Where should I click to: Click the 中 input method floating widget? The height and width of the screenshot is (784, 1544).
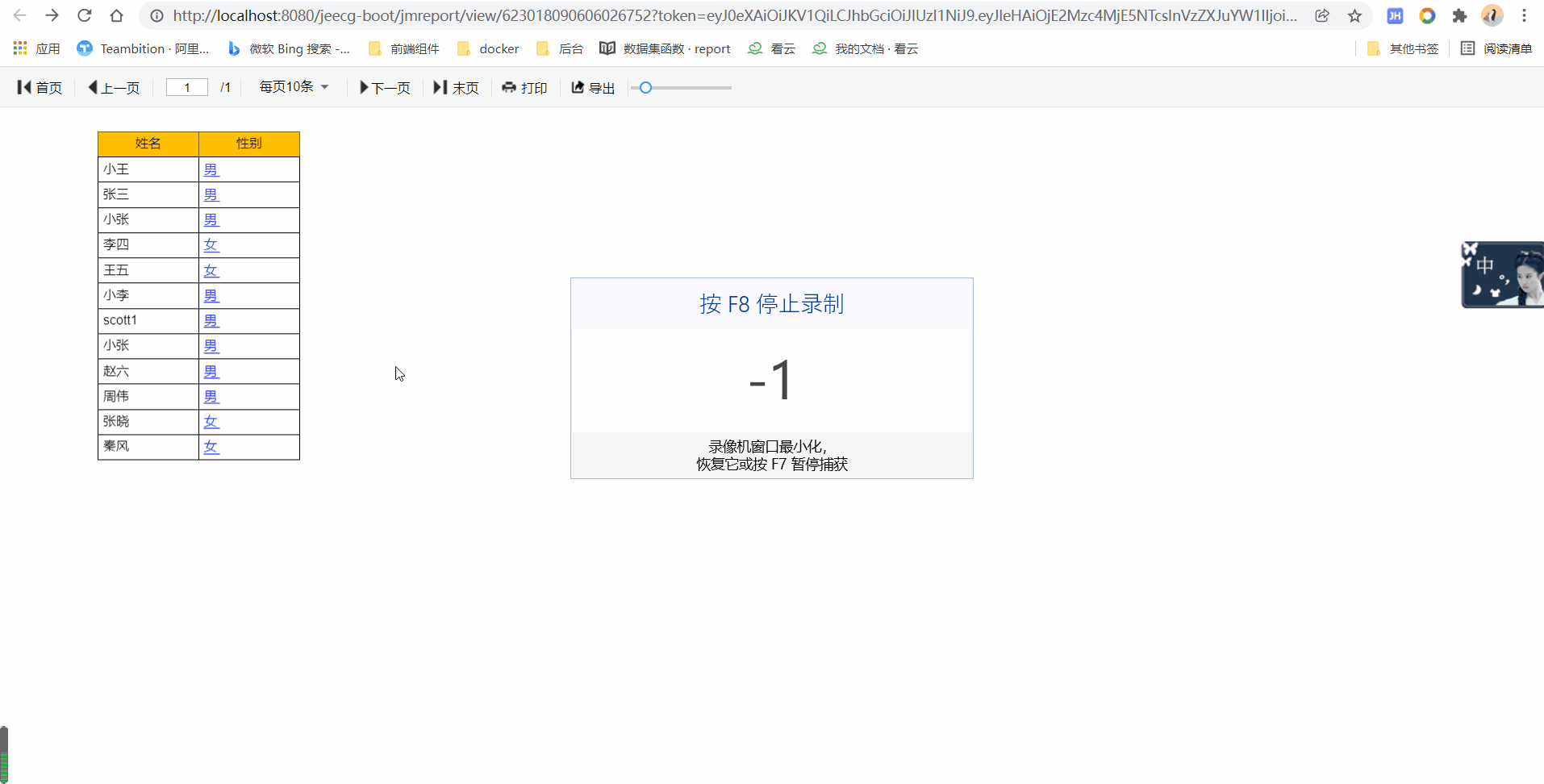(1502, 274)
